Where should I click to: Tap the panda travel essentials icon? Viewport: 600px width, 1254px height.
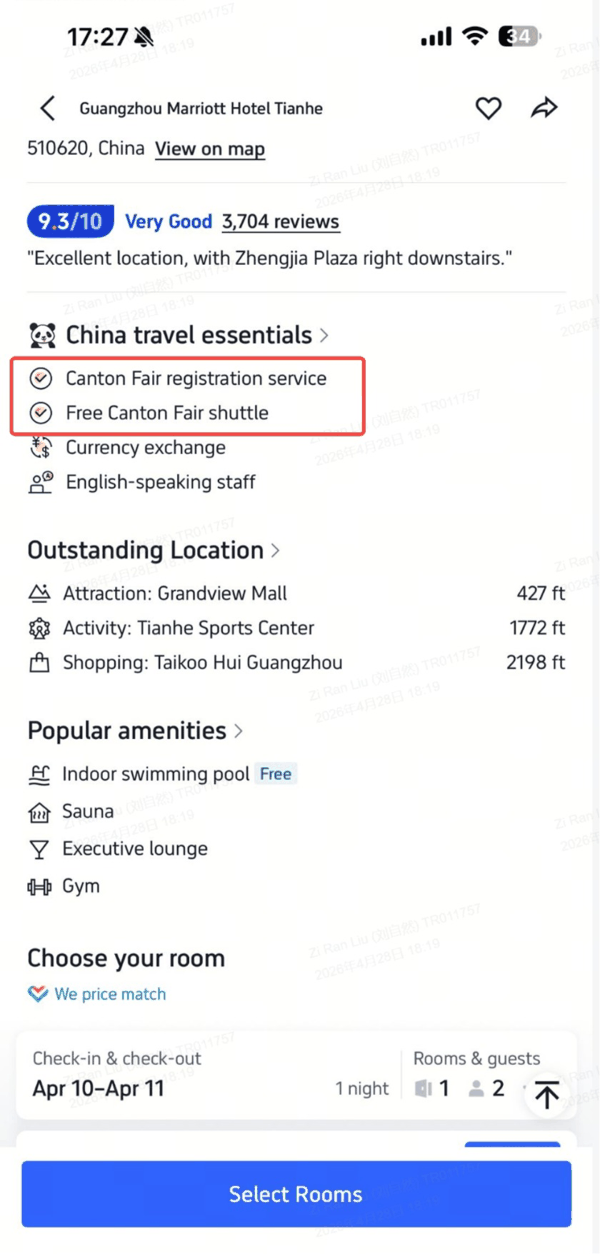click(42, 335)
